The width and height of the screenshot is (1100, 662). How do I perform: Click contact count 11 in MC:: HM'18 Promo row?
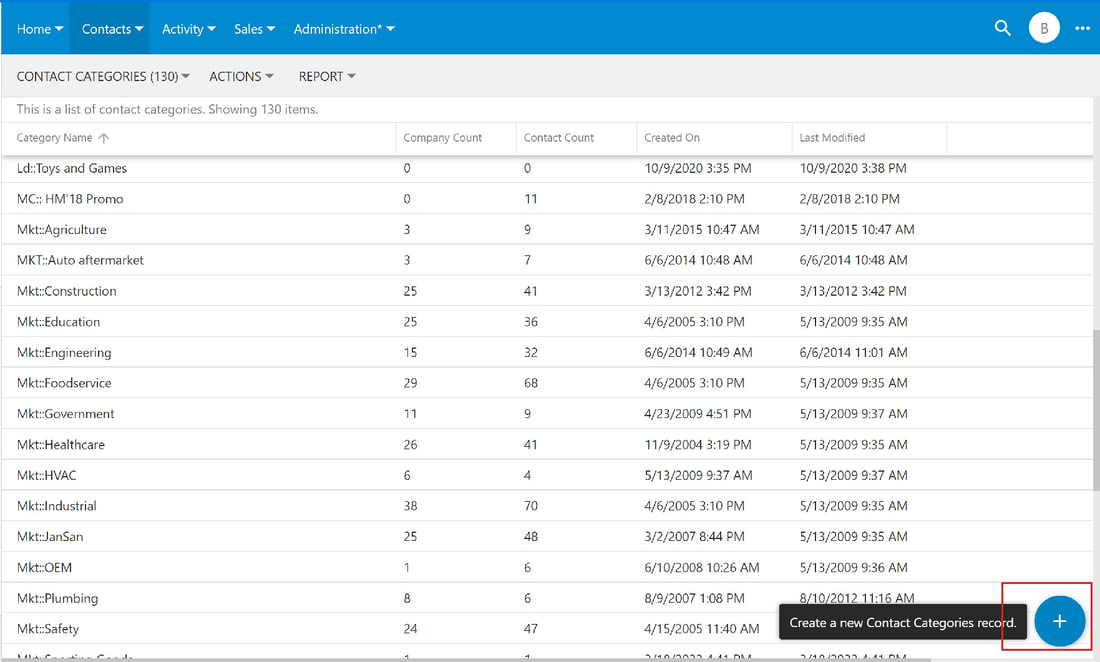click(531, 199)
